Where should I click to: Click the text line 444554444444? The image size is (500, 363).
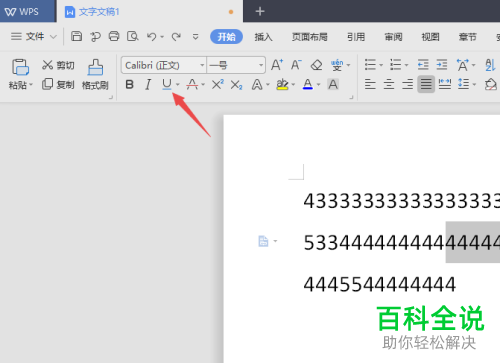[x=380, y=284]
